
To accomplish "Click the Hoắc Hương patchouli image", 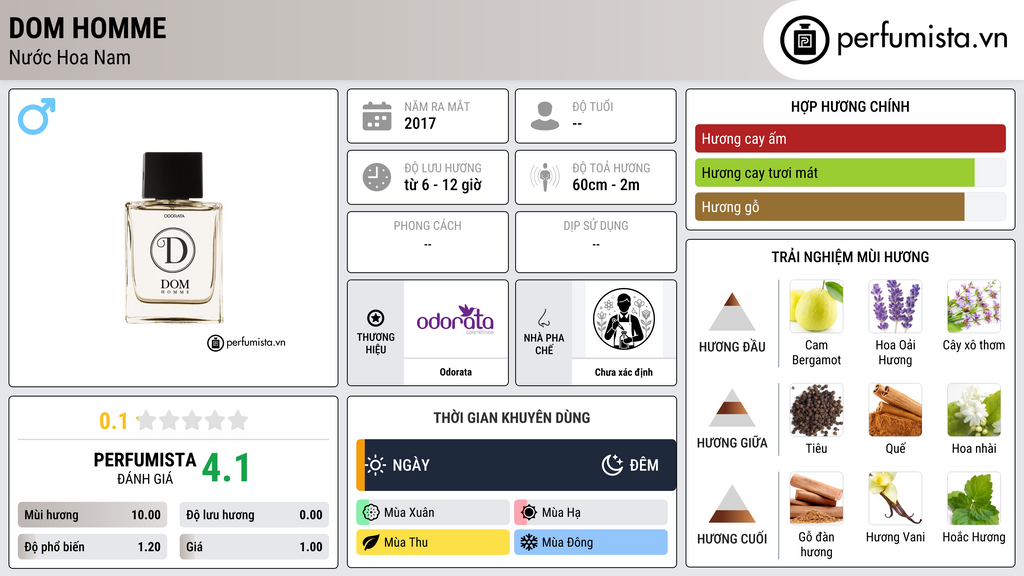I will point(974,498).
